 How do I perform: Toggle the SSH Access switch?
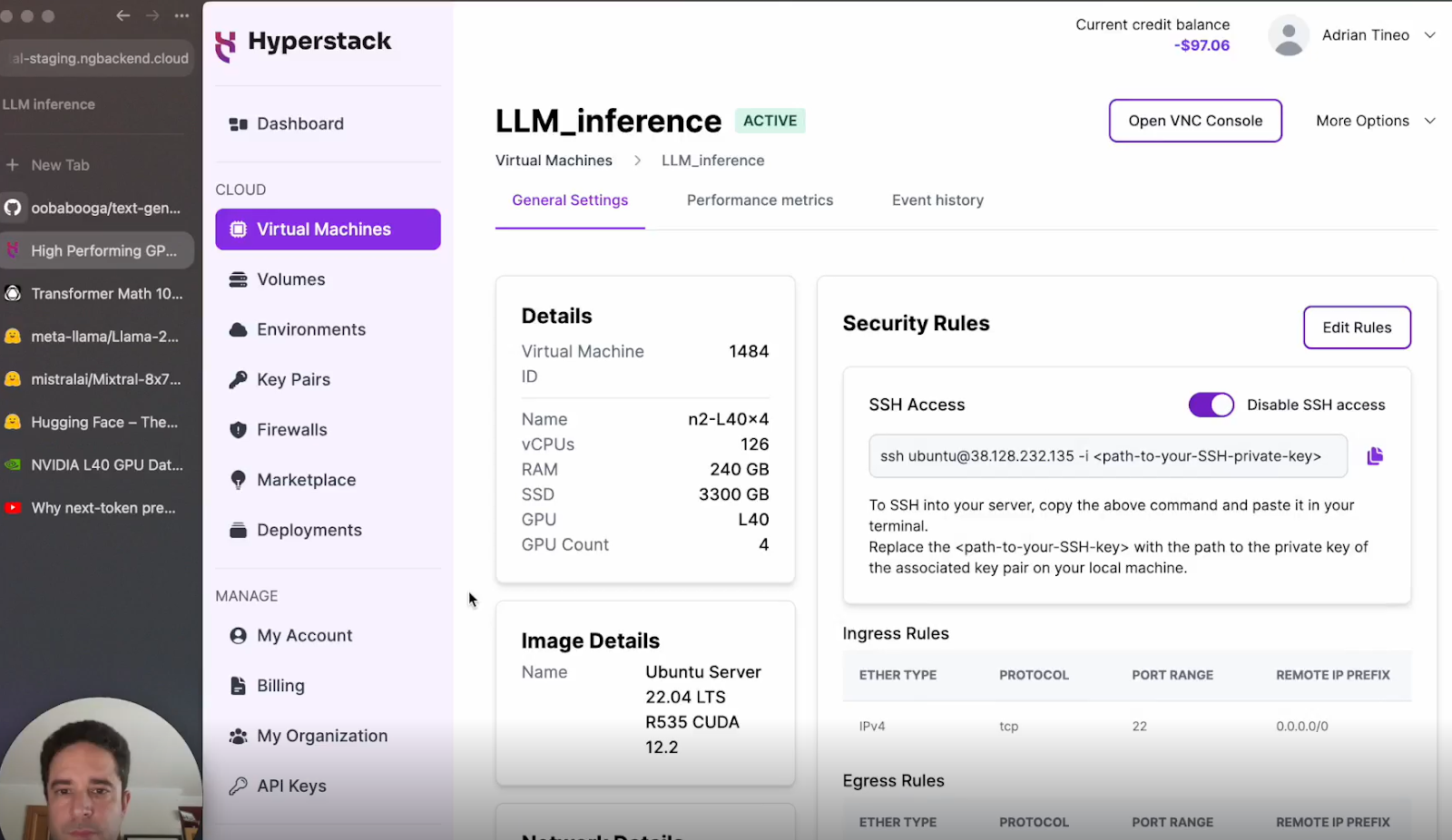(x=1212, y=405)
